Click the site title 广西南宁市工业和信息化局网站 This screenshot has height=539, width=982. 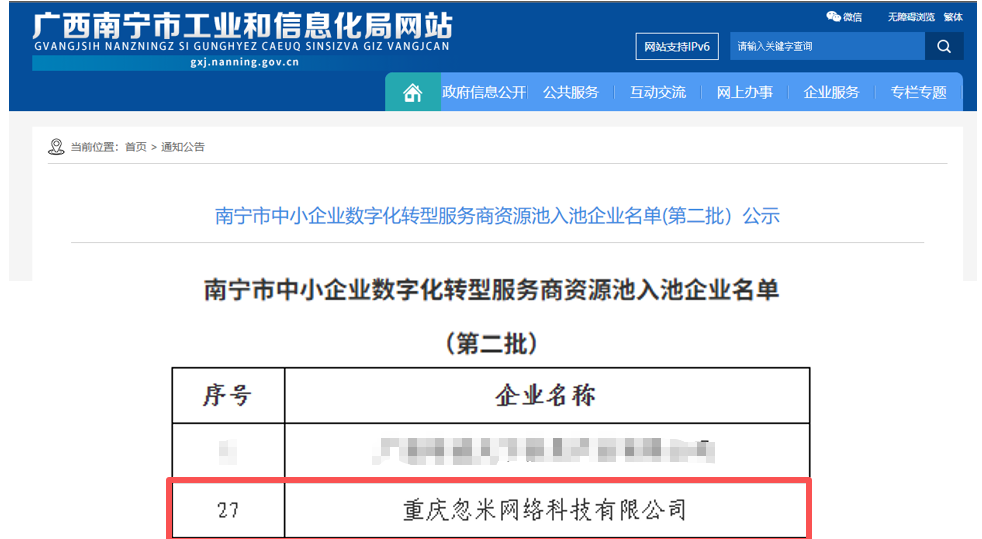point(242,26)
